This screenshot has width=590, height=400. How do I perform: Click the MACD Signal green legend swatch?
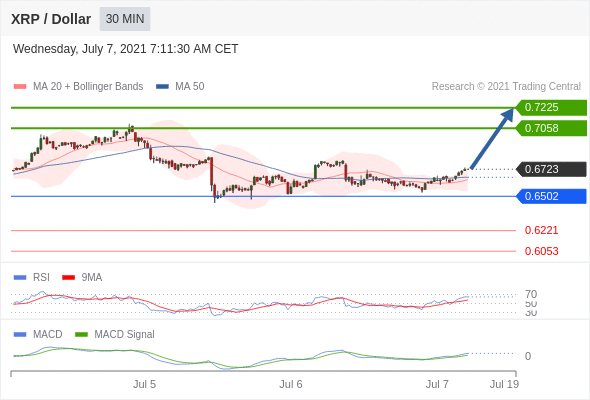(81, 335)
